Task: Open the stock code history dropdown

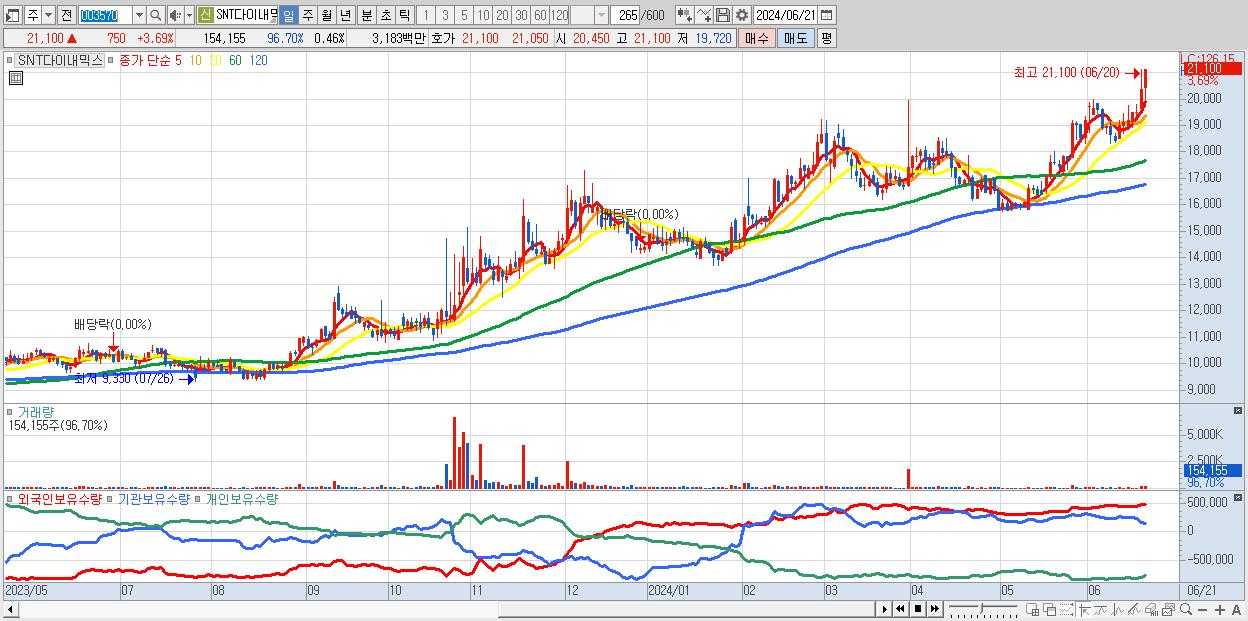Action: (139, 15)
